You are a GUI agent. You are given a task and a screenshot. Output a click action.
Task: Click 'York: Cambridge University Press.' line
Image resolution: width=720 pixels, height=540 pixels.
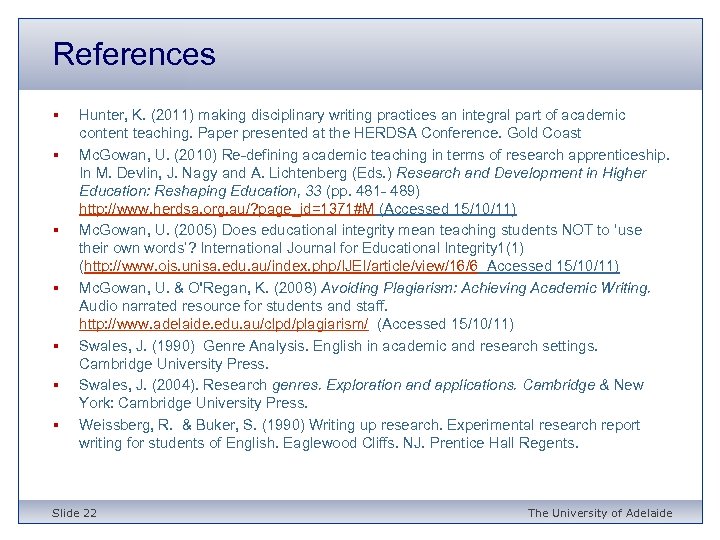pyautogui.click(x=193, y=403)
